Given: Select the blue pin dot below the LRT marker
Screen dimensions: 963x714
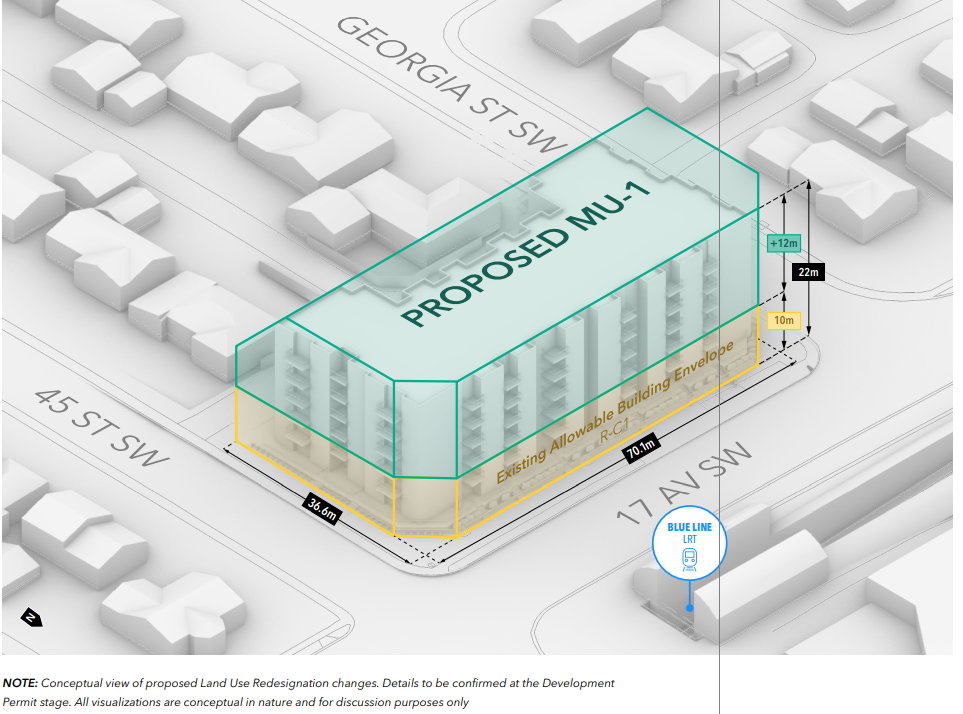Looking at the screenshot, I should tap(689, 607).
